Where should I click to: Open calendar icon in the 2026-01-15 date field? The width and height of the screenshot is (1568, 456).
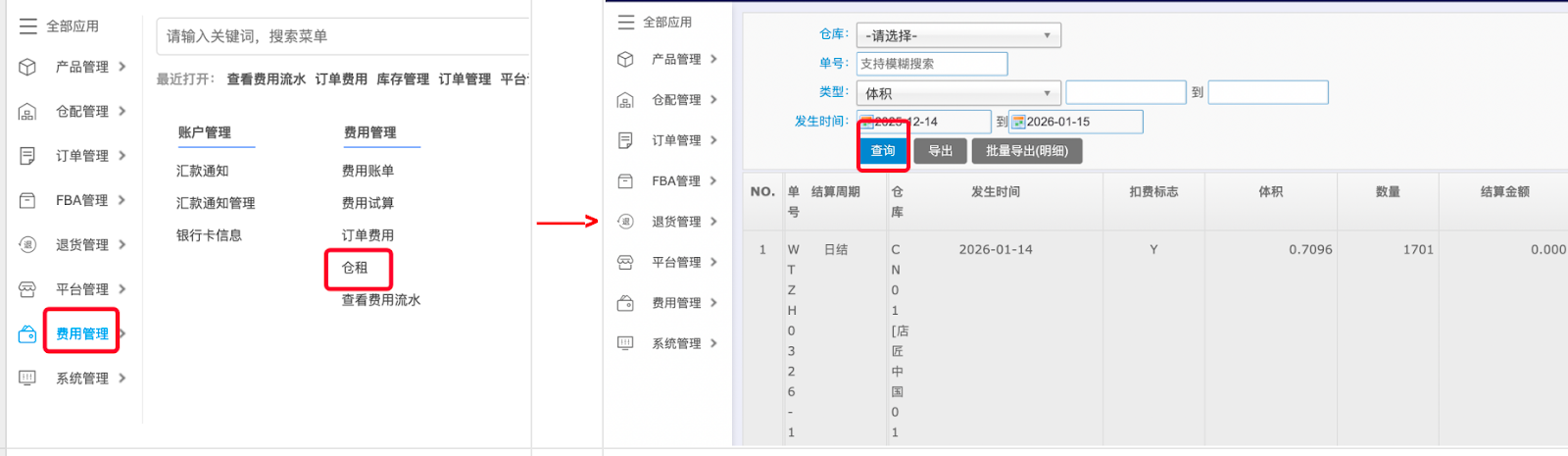[x=1018, y=122]
